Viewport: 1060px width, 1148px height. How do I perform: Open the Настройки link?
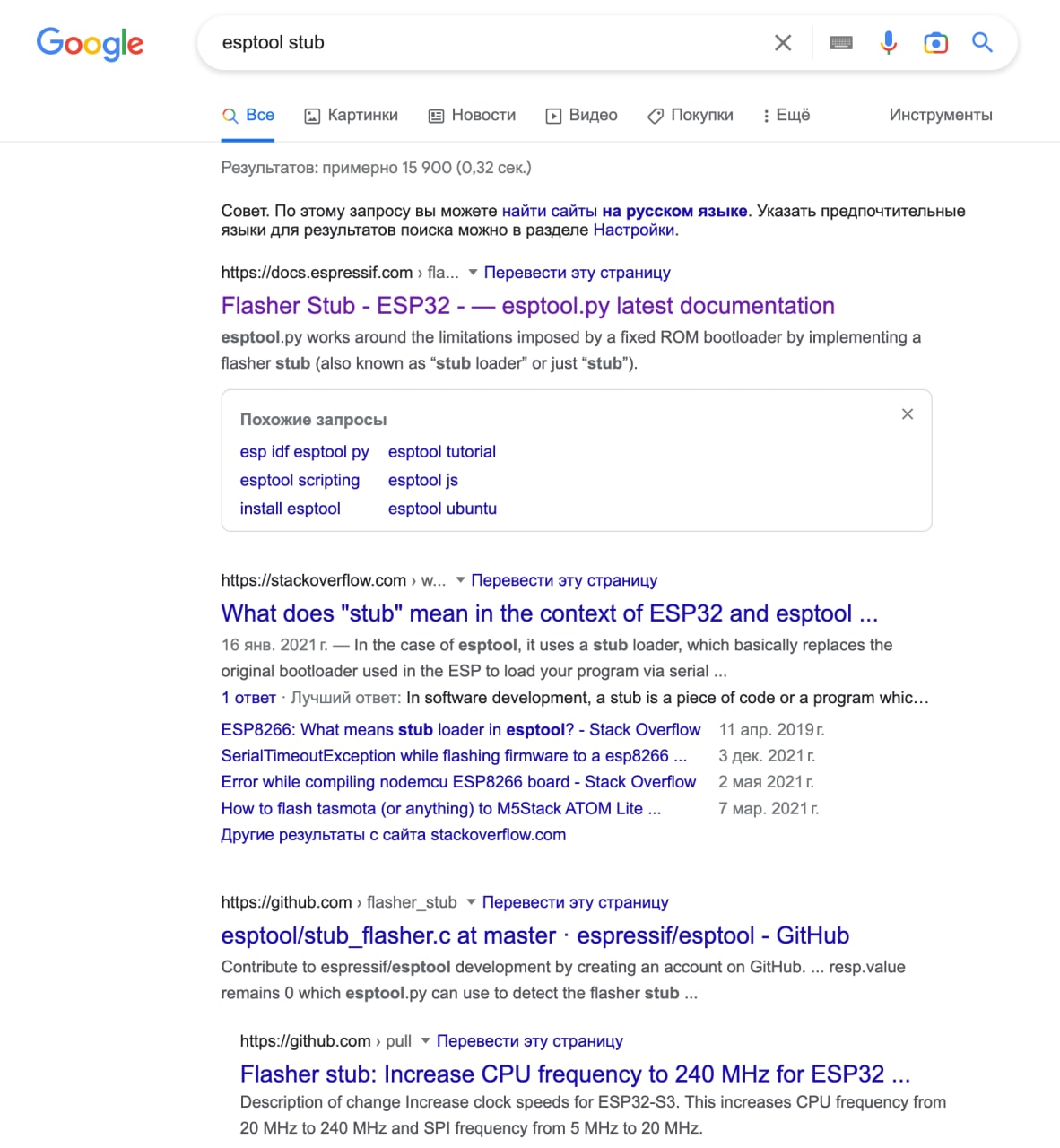click(x=634, y=230)
